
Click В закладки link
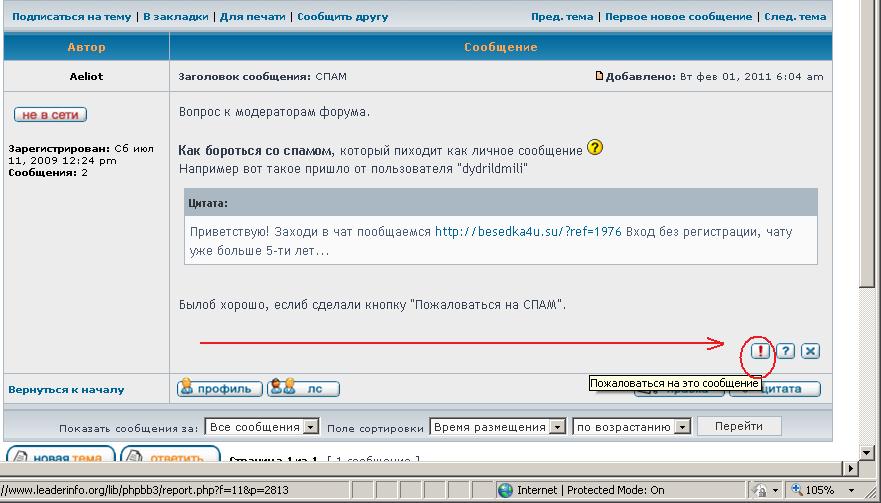[175, 17]
